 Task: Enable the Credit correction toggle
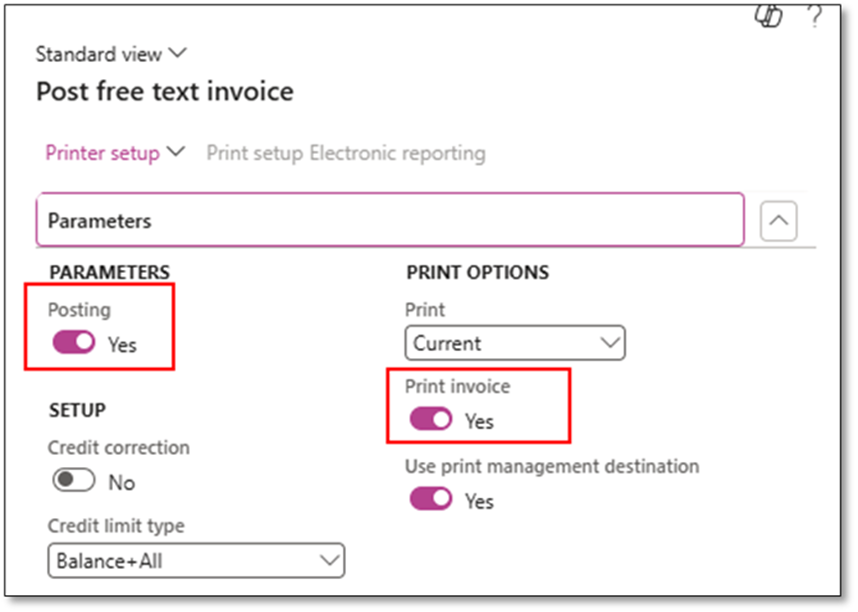74,481
